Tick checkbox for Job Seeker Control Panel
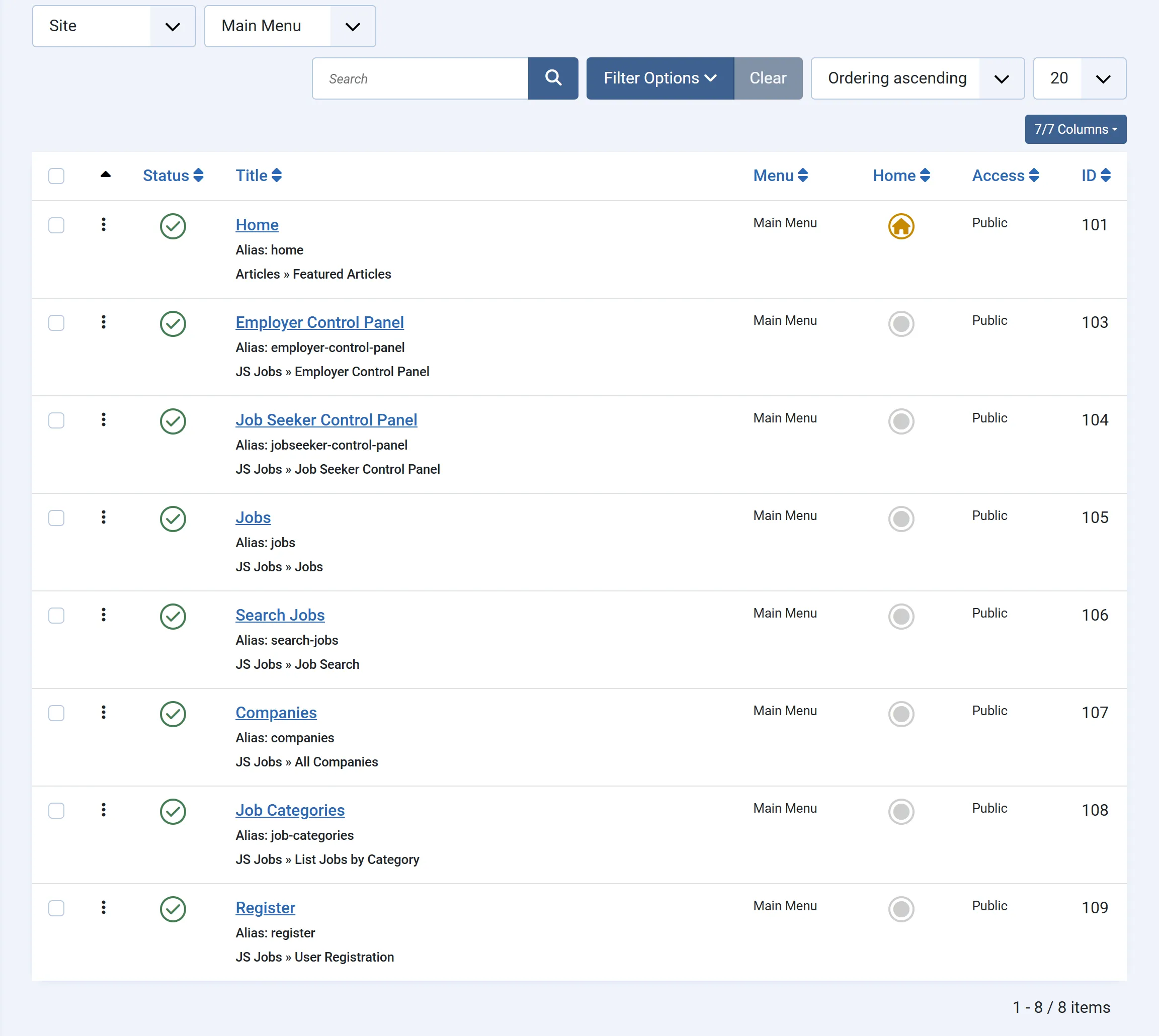1159x1036 pixels. pos(56,420)
